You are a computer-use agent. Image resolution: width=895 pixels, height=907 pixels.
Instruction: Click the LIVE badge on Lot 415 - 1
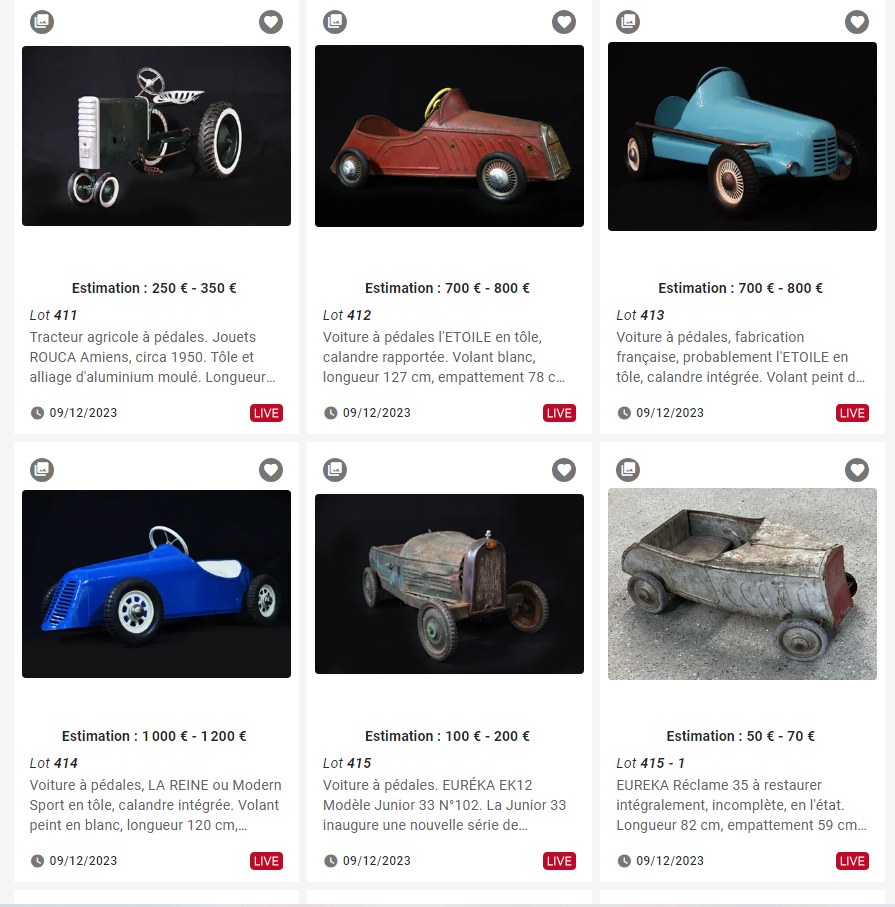[852, 861]
